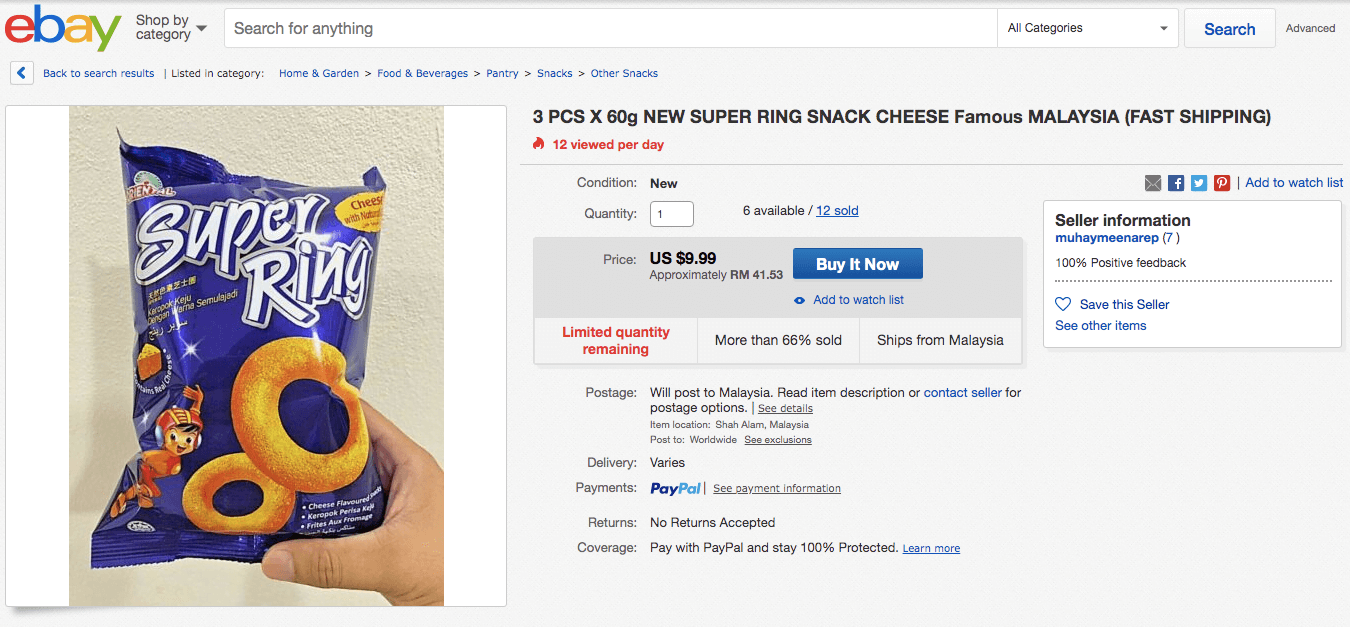The height and width of the screenshot is (627, 1350).
Task: Expand the All Categories dropdown
Action: point(1088,28)
